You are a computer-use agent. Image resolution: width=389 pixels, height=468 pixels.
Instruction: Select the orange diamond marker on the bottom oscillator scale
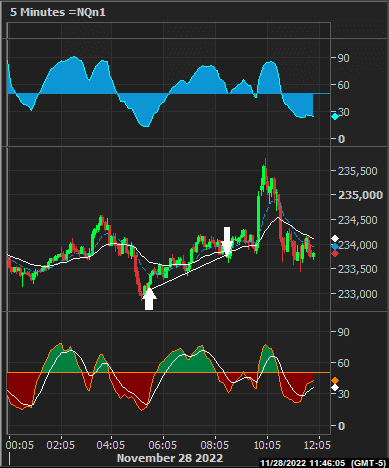pos(335,380)
